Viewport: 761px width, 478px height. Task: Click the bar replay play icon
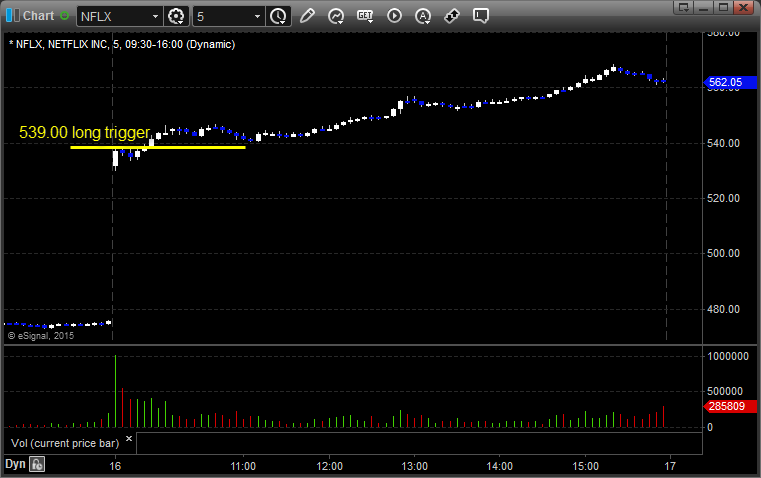tap(394, 16)
